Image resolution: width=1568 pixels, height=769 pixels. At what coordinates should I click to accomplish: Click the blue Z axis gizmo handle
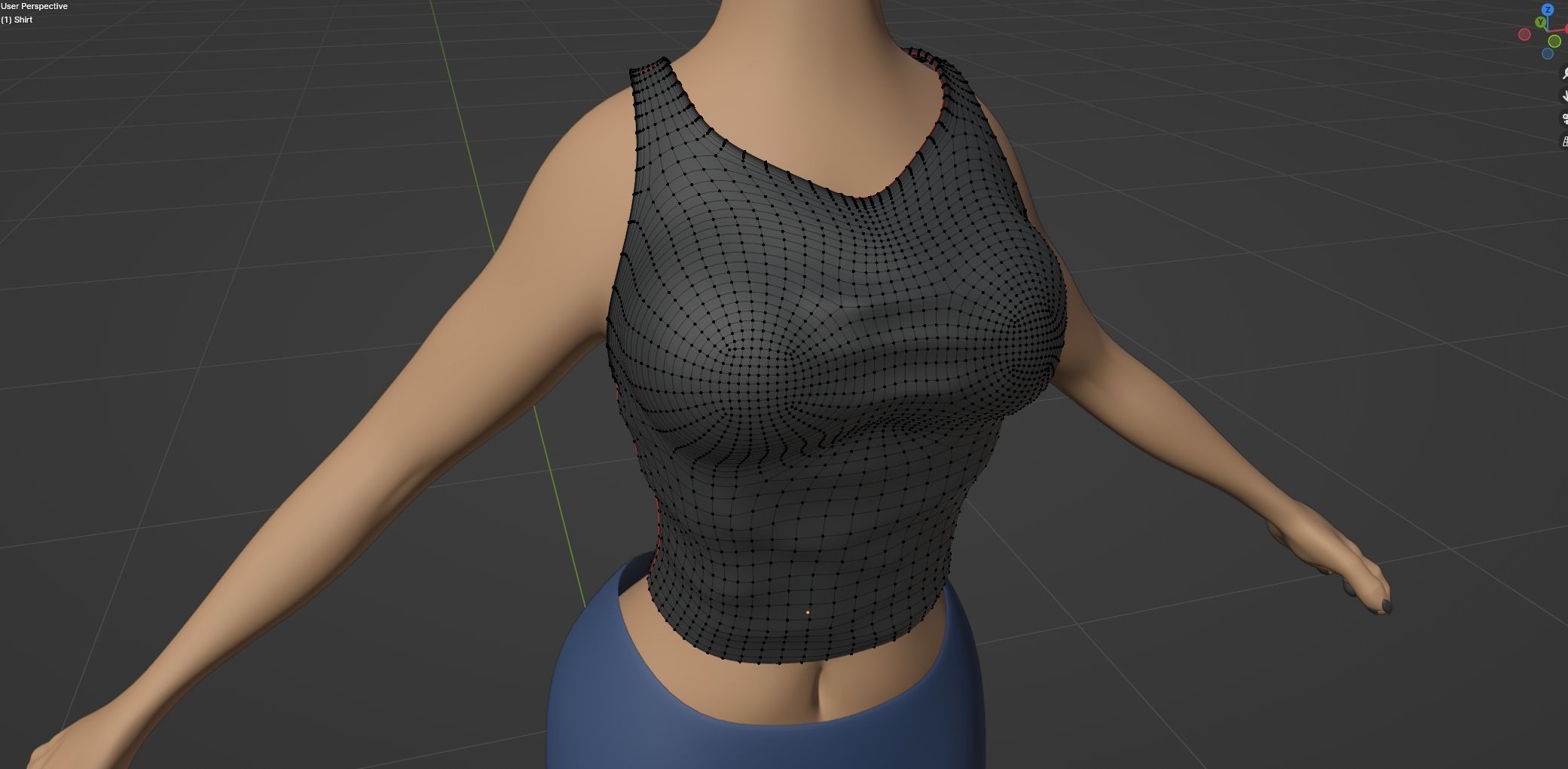pyautogui.click(x=1548, y=10)
